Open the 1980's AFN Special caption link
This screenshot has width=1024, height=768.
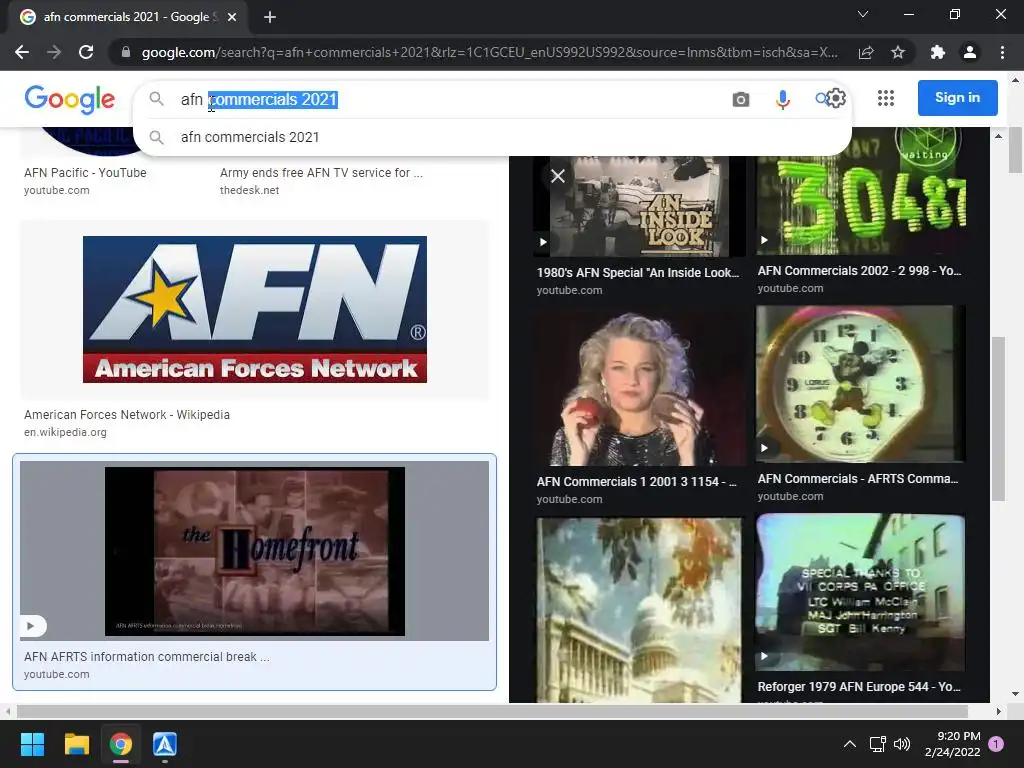(x=638, y=273)
